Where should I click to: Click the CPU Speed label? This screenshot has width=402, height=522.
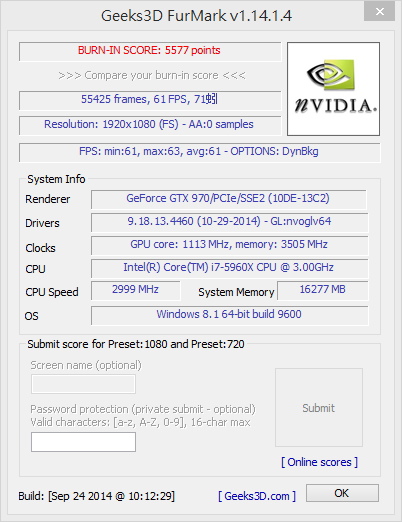coord(52,292)
